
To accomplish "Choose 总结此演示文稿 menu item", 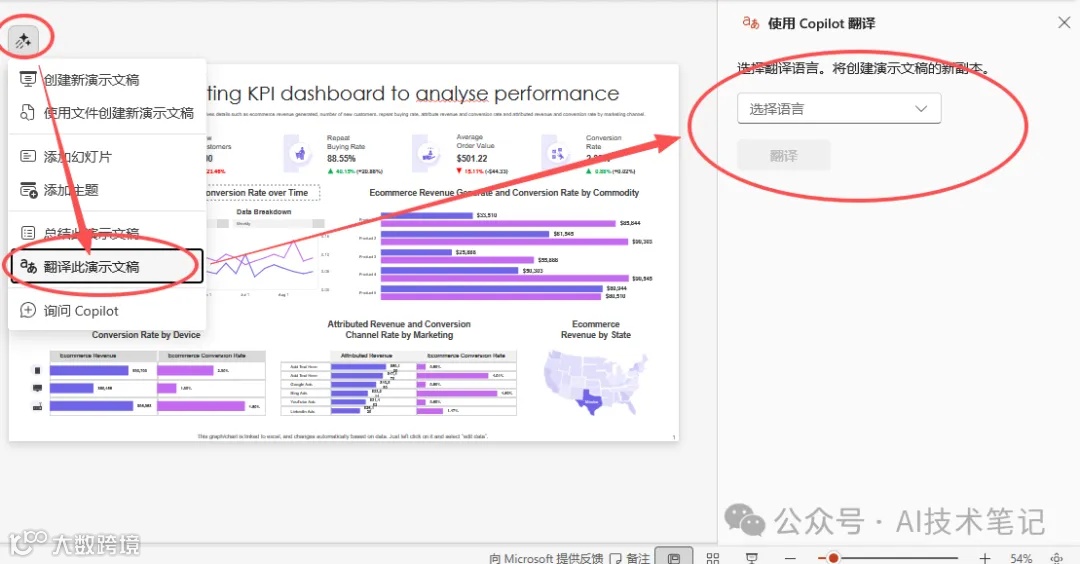I will (107, 233).
